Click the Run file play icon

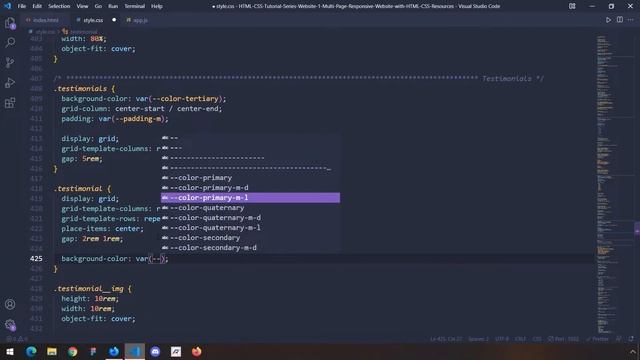pos(608,20)
